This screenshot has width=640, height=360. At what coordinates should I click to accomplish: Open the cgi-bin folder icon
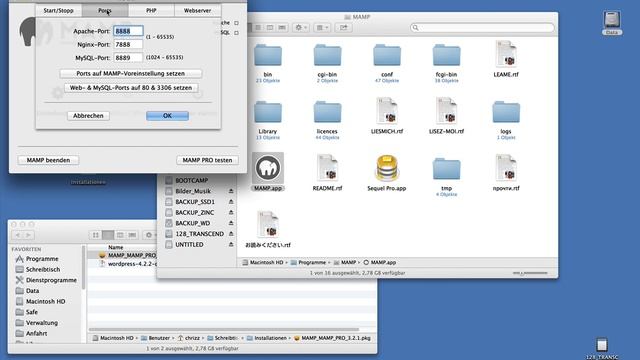pyautogui.click(x=327, y=55)
